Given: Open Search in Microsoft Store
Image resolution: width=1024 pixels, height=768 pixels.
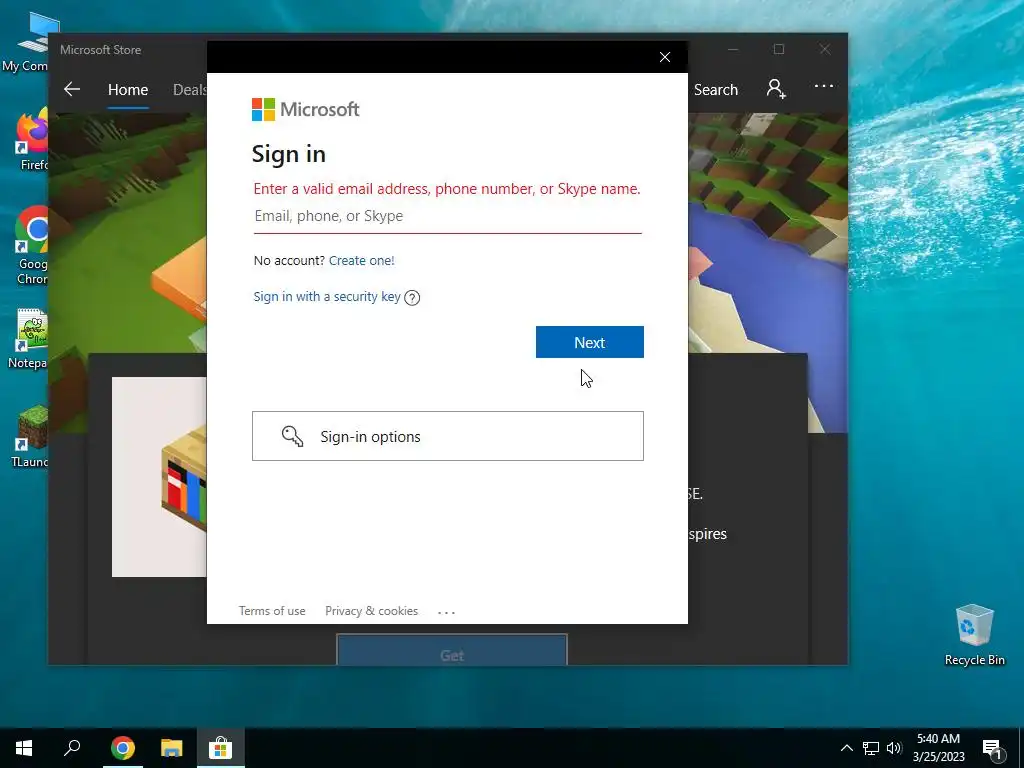Looking at the screenshot, I should click(716, 90).
